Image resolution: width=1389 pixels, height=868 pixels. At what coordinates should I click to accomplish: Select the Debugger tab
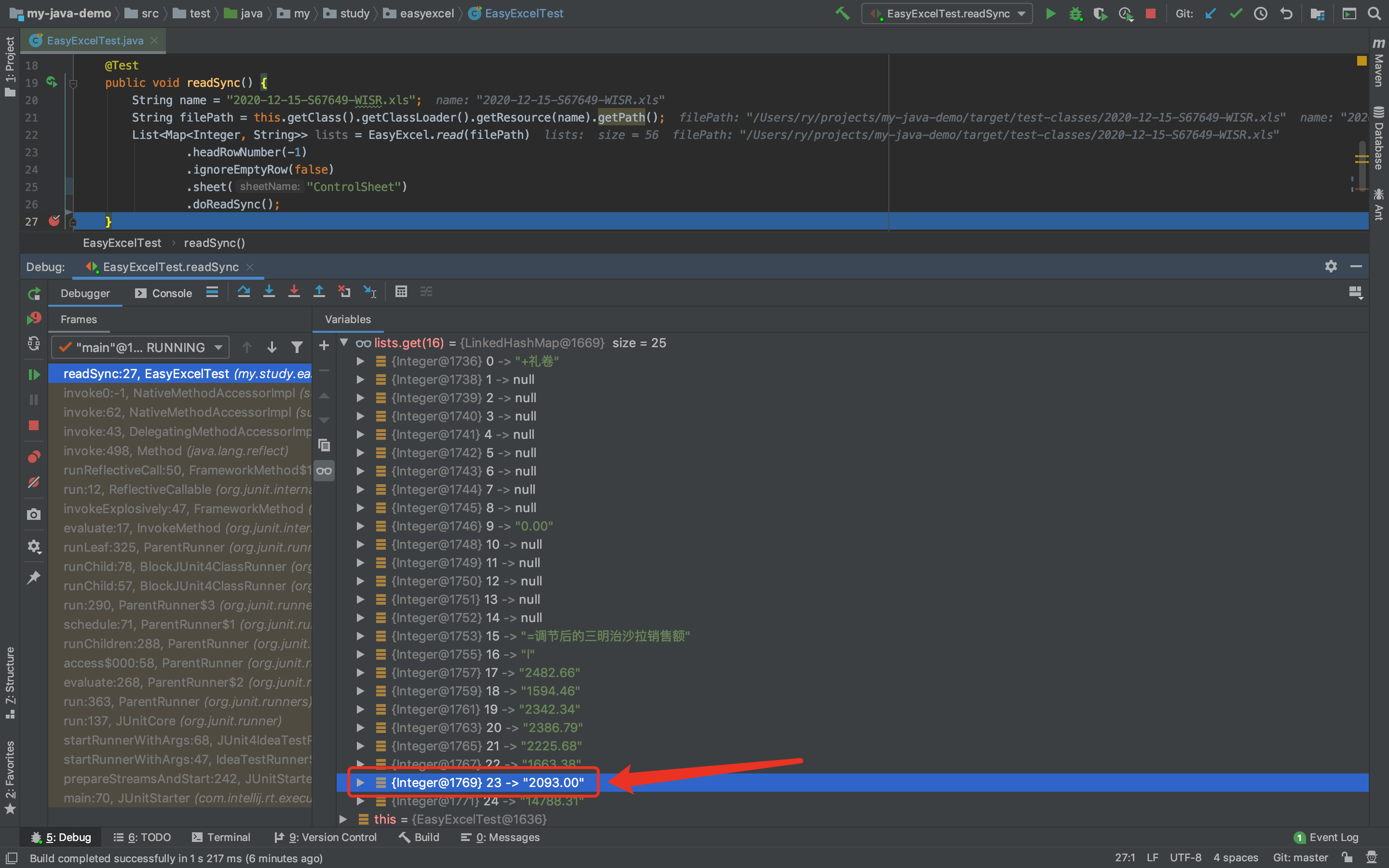coord(85,293)
